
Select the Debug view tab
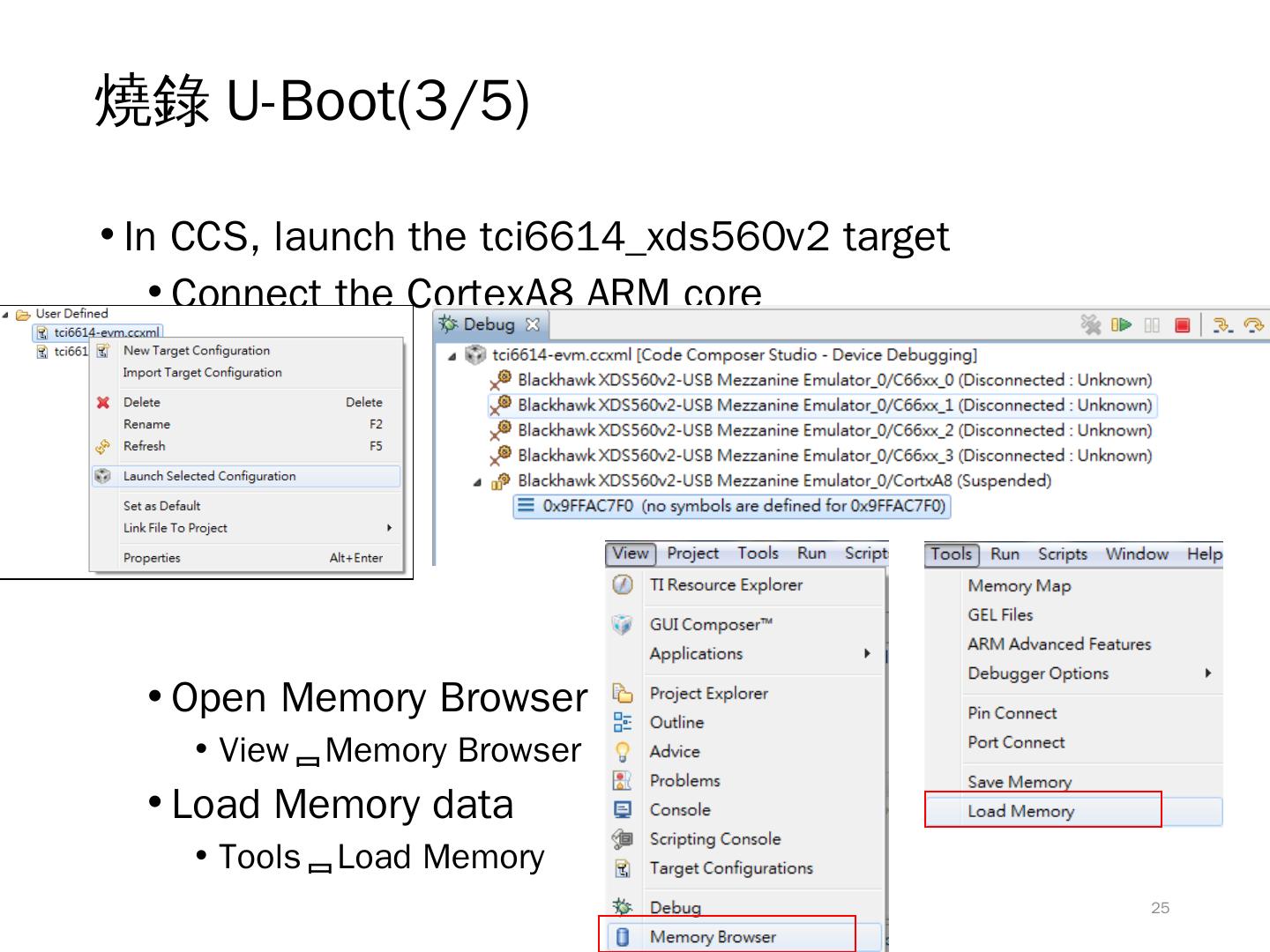[489, 324]
